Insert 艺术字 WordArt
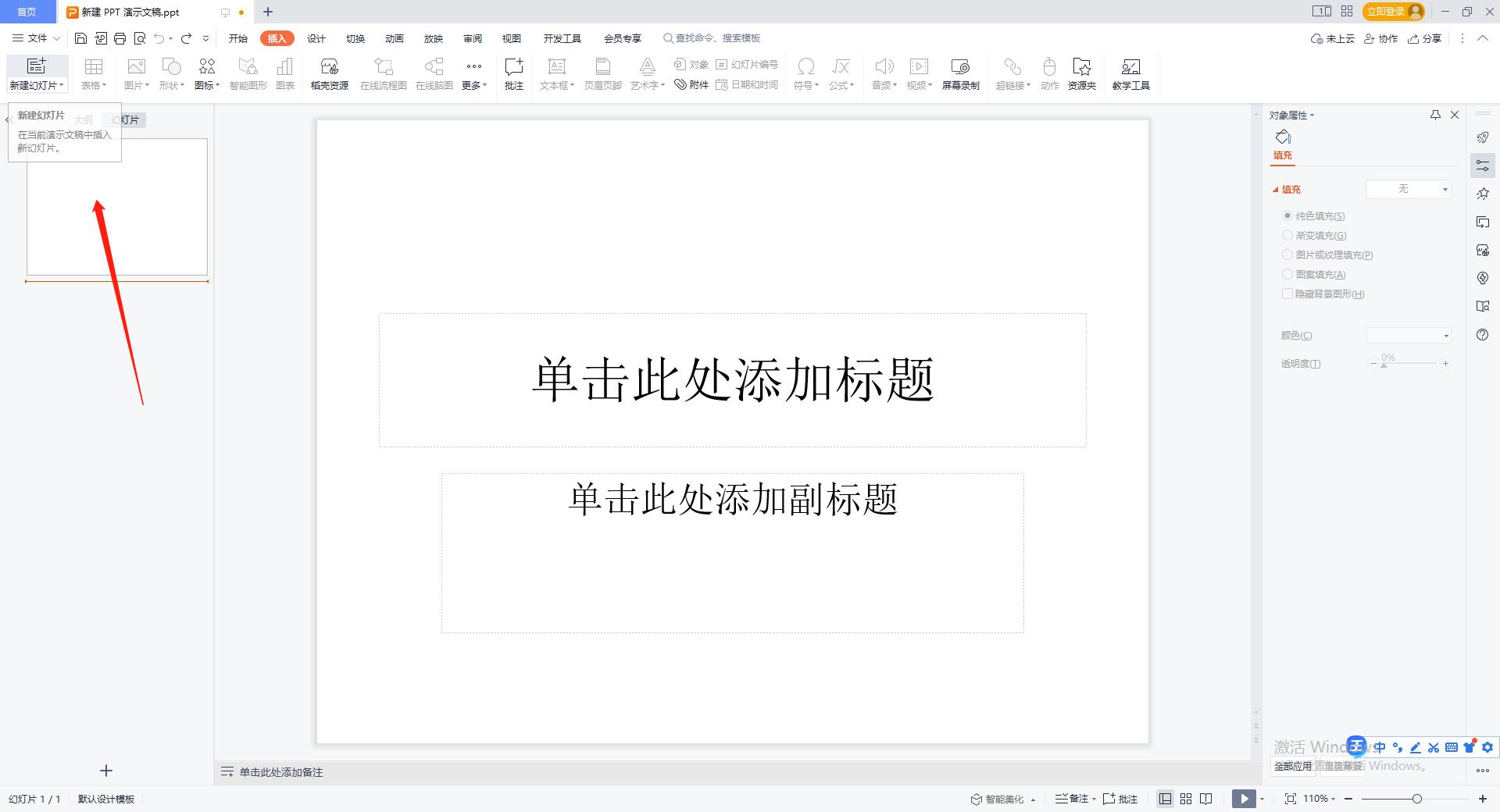 pyautogui.click(x=645, y=74)
